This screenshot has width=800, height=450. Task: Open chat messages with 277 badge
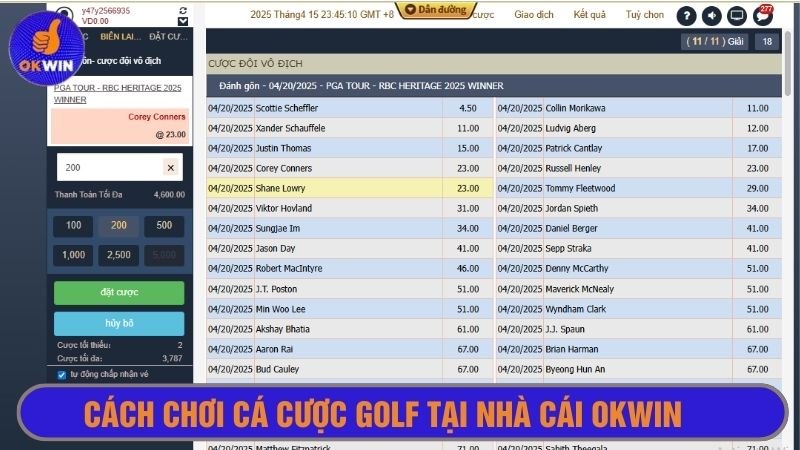[763, 16]
